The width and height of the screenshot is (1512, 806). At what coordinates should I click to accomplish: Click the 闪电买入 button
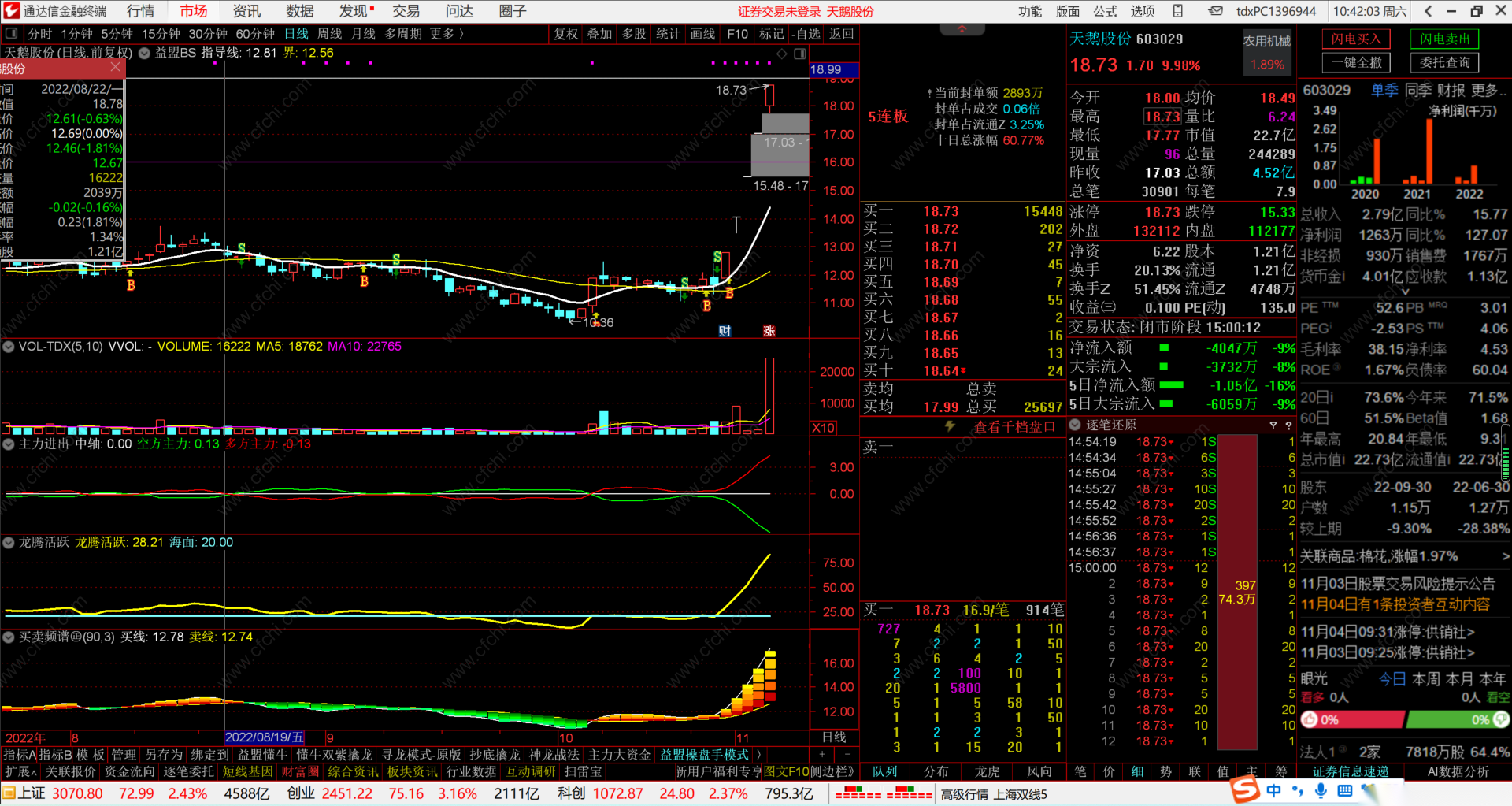coord(1356,39)
